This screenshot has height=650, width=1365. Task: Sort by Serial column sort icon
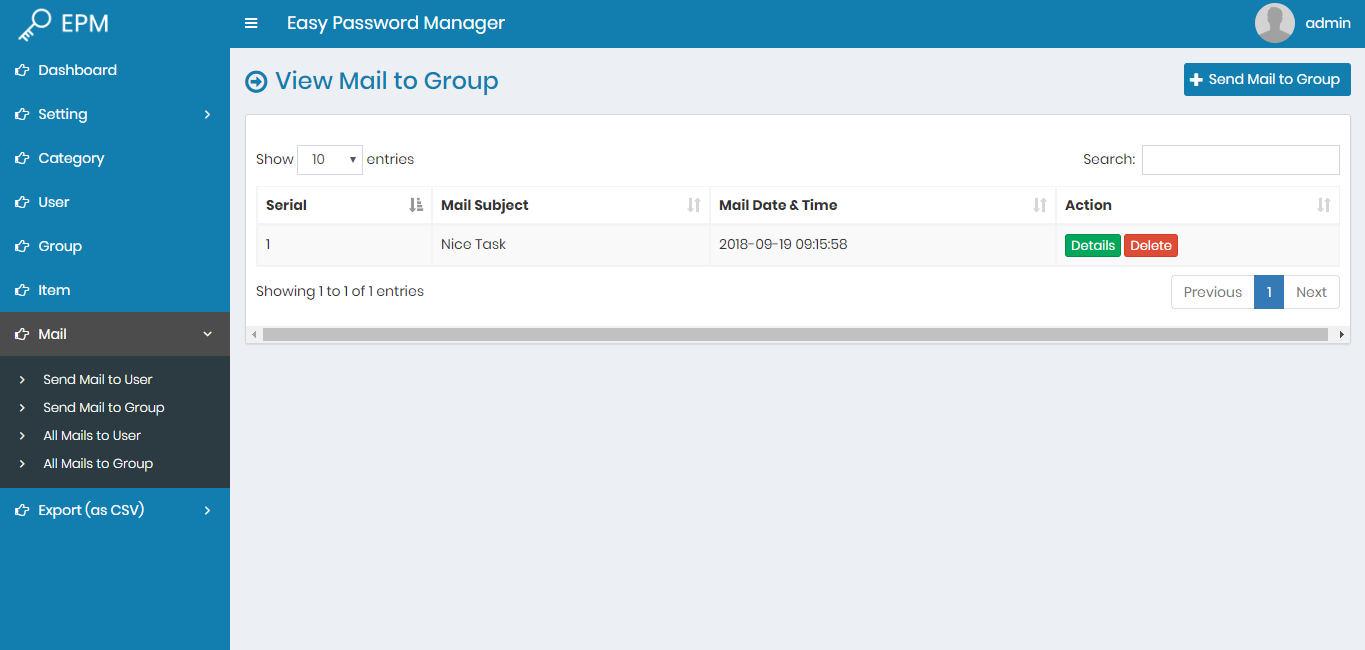pos(416,205)
